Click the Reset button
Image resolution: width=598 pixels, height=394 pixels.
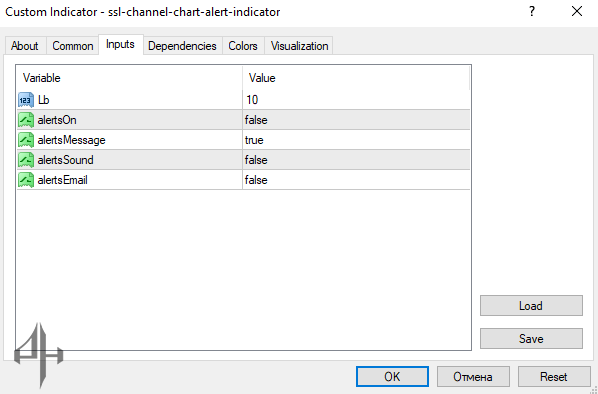pos(554,377)
